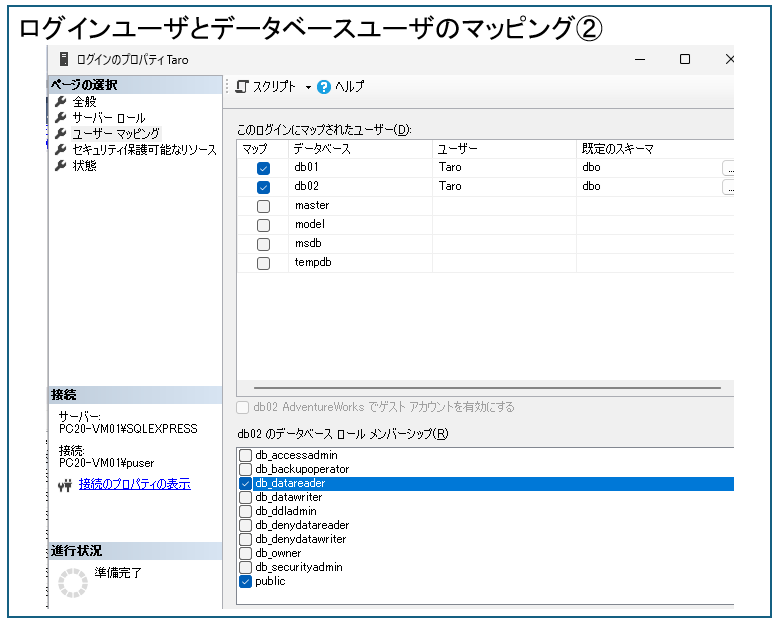Image resolution: width=777 pixels, height=622 pixels.
Task: Enable the db_securityadmin role checkbox
Action: coord(245,567)
